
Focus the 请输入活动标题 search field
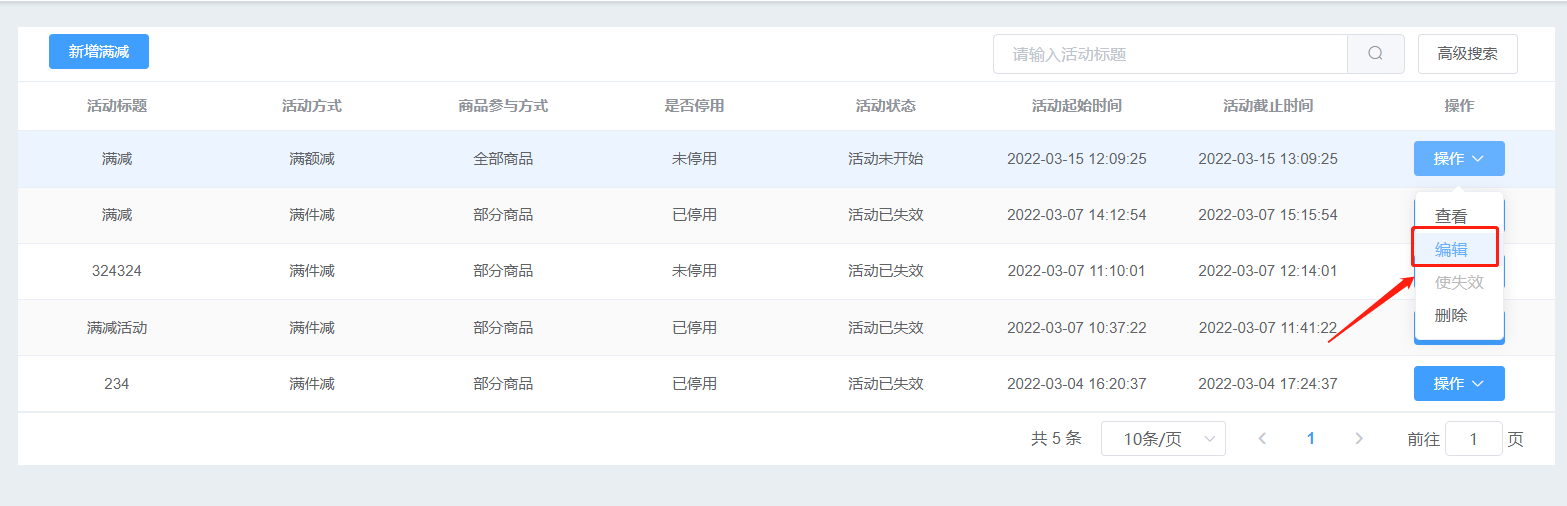coord(1170,54)
